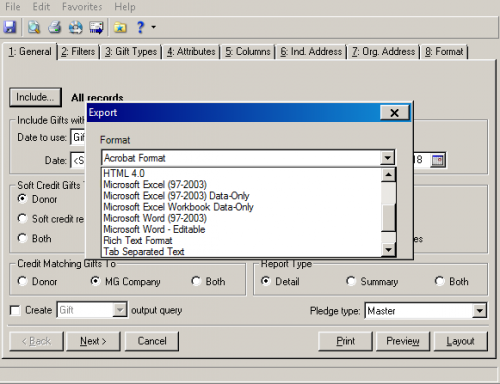This screenshot has height=384, width=500.
Task: Open the disabled Gift query dropdown
Action: pos(120,310)
